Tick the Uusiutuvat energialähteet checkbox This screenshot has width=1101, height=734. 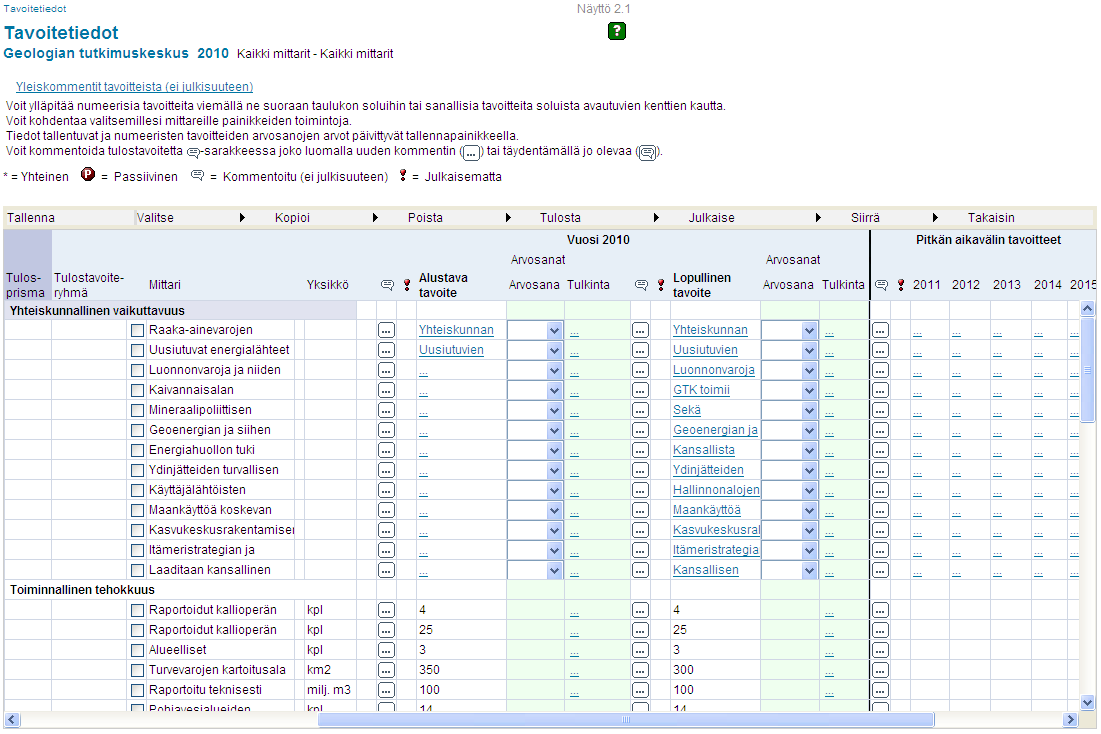coord(138,350)
